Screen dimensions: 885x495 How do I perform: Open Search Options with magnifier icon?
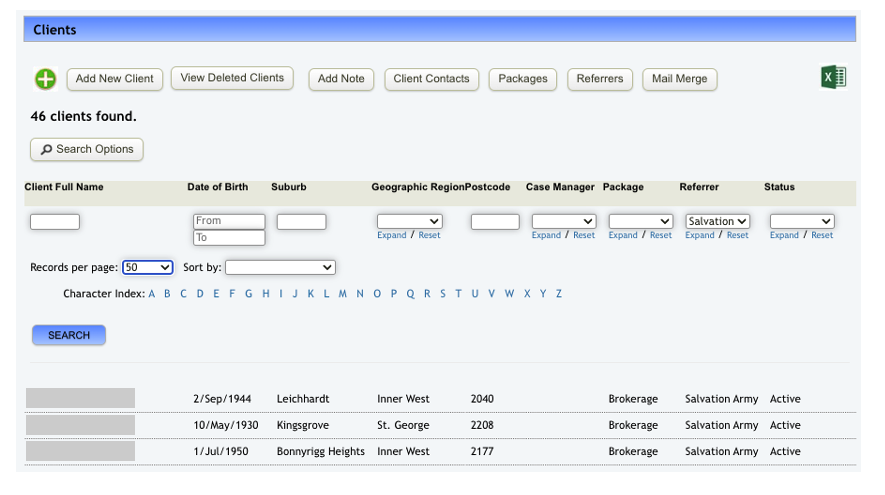[x=87, y=149]
